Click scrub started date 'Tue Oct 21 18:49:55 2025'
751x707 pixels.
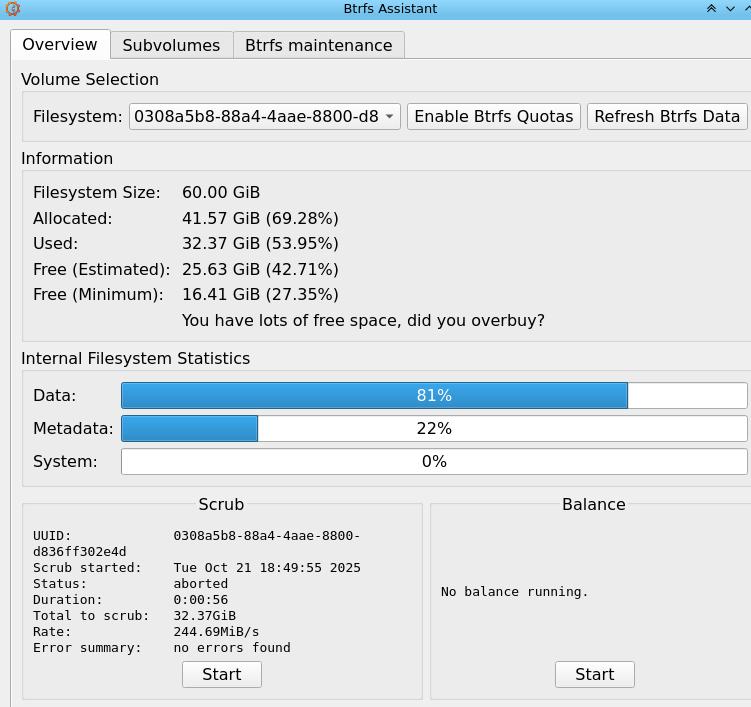[267, 568]
